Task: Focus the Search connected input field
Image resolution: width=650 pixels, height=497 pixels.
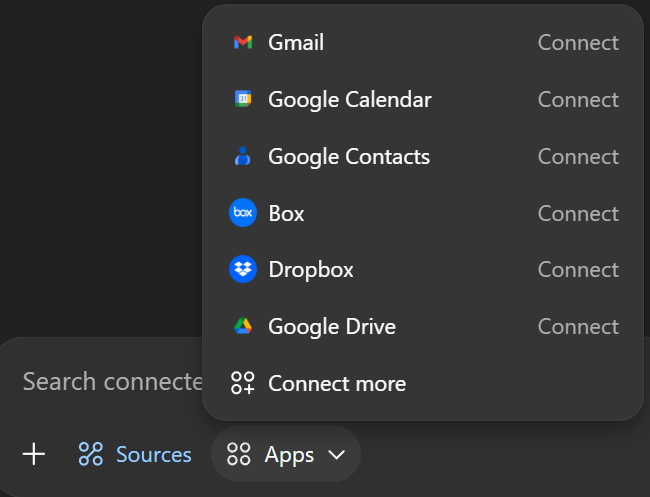Action: (x=112, y=381)
